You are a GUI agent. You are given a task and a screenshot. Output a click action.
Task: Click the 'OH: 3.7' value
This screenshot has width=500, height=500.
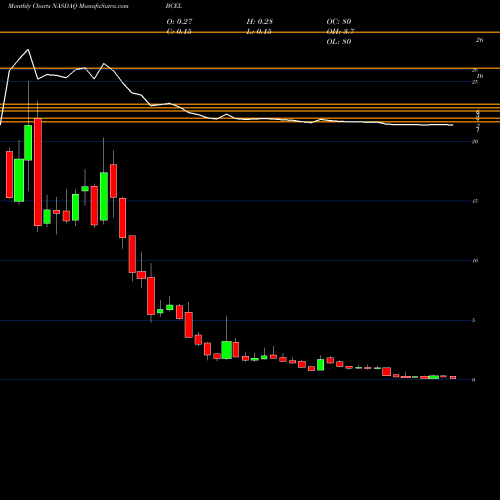tap(340, 32)
